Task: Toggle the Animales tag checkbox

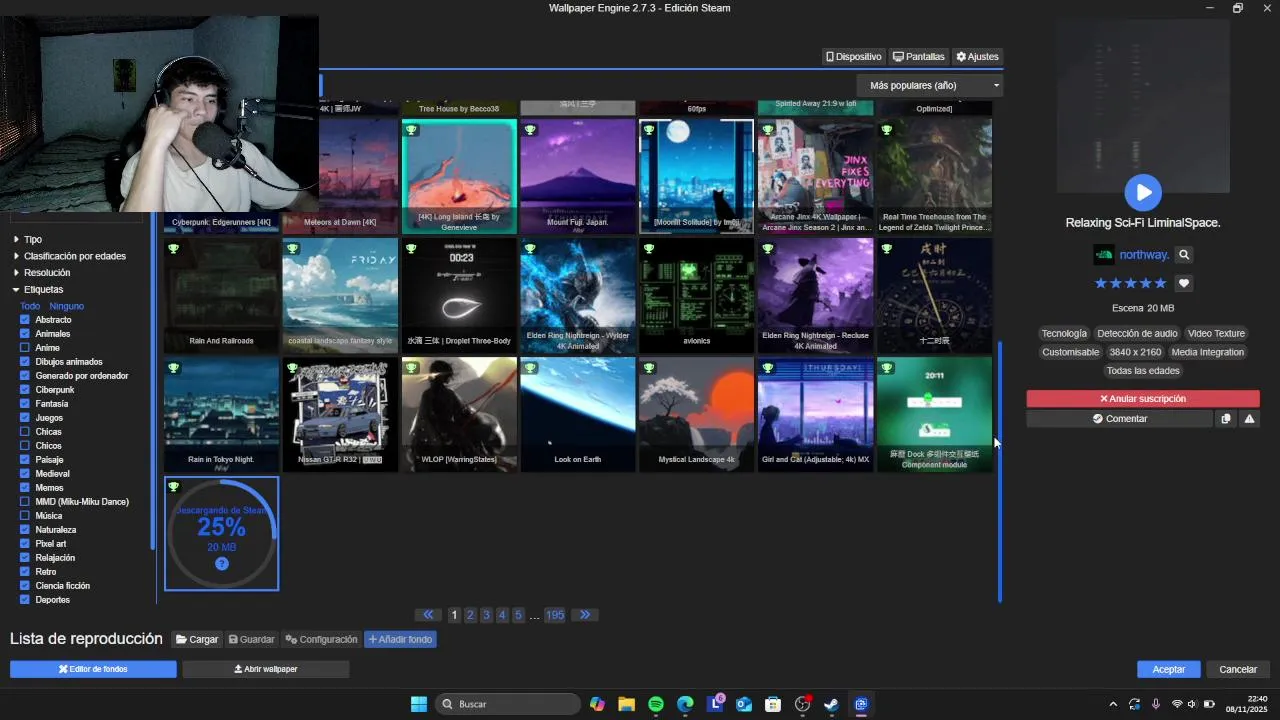Action: click(x=25, y=334)
